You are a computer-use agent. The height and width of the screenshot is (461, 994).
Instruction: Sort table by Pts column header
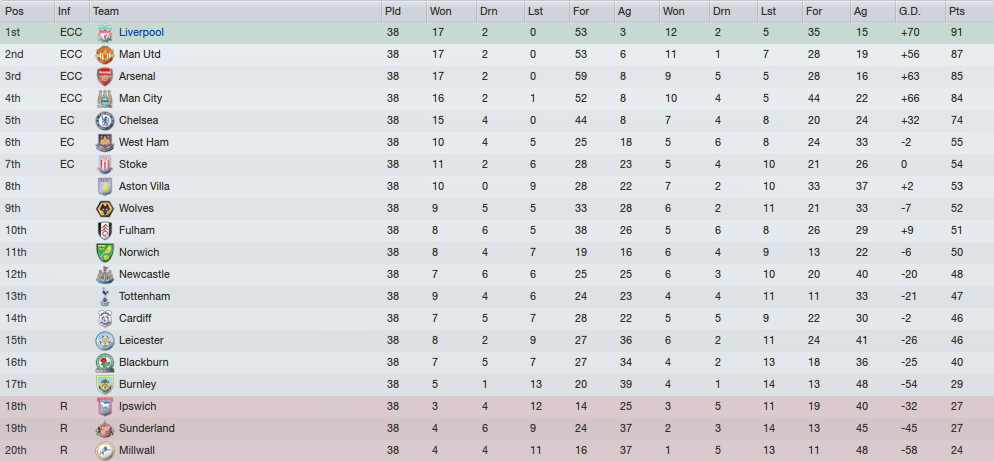pyautogui.click(x=969, y=11)
